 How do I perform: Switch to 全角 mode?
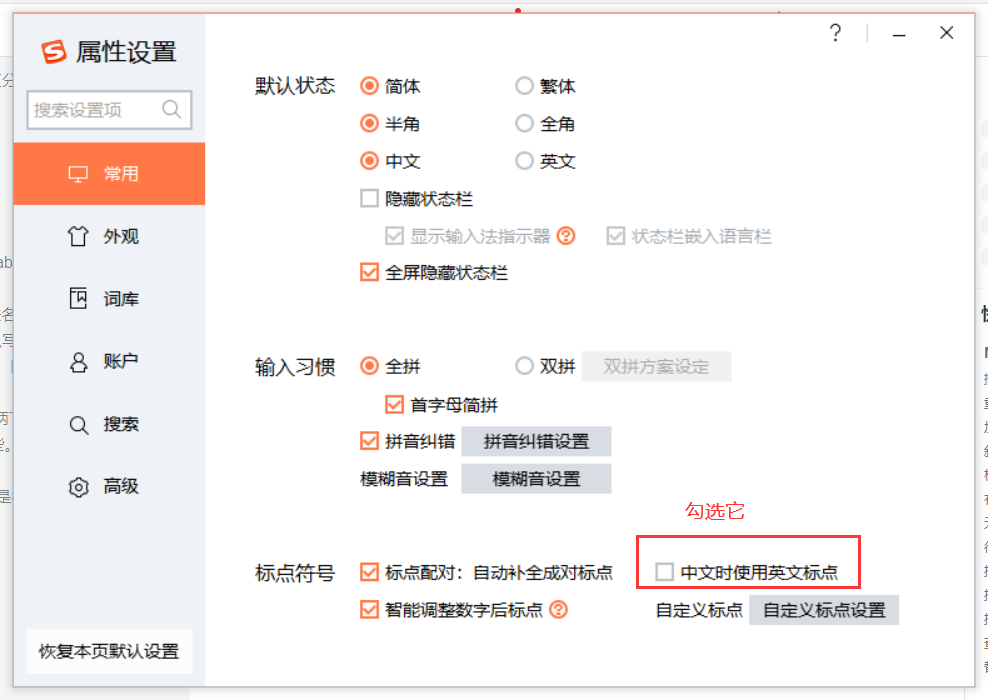523,123
